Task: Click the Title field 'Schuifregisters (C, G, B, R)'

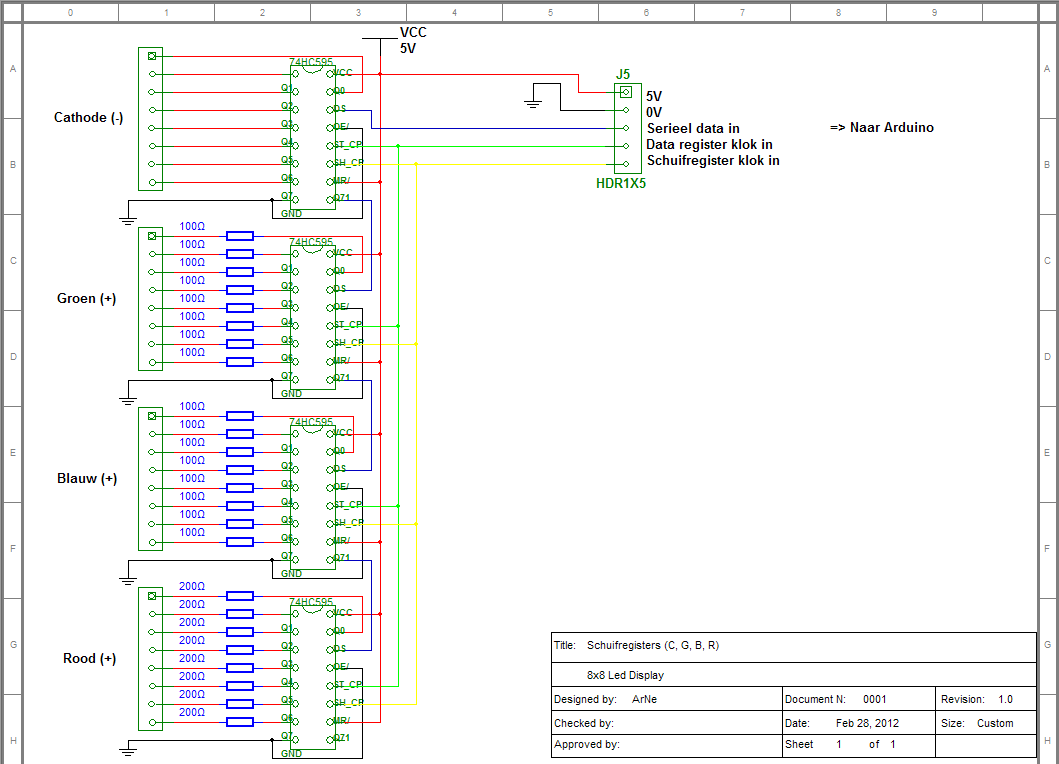Action: [x=652, y=645]
